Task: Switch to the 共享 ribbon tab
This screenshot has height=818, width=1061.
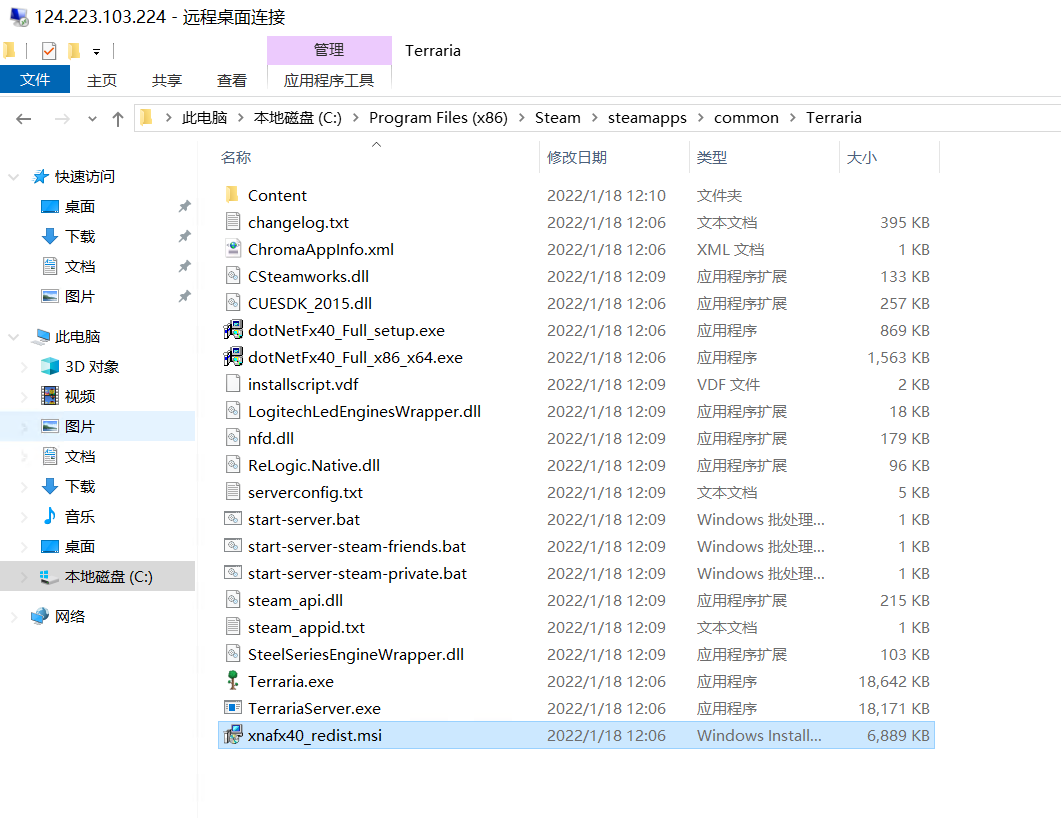Action: tap(167, 80)
